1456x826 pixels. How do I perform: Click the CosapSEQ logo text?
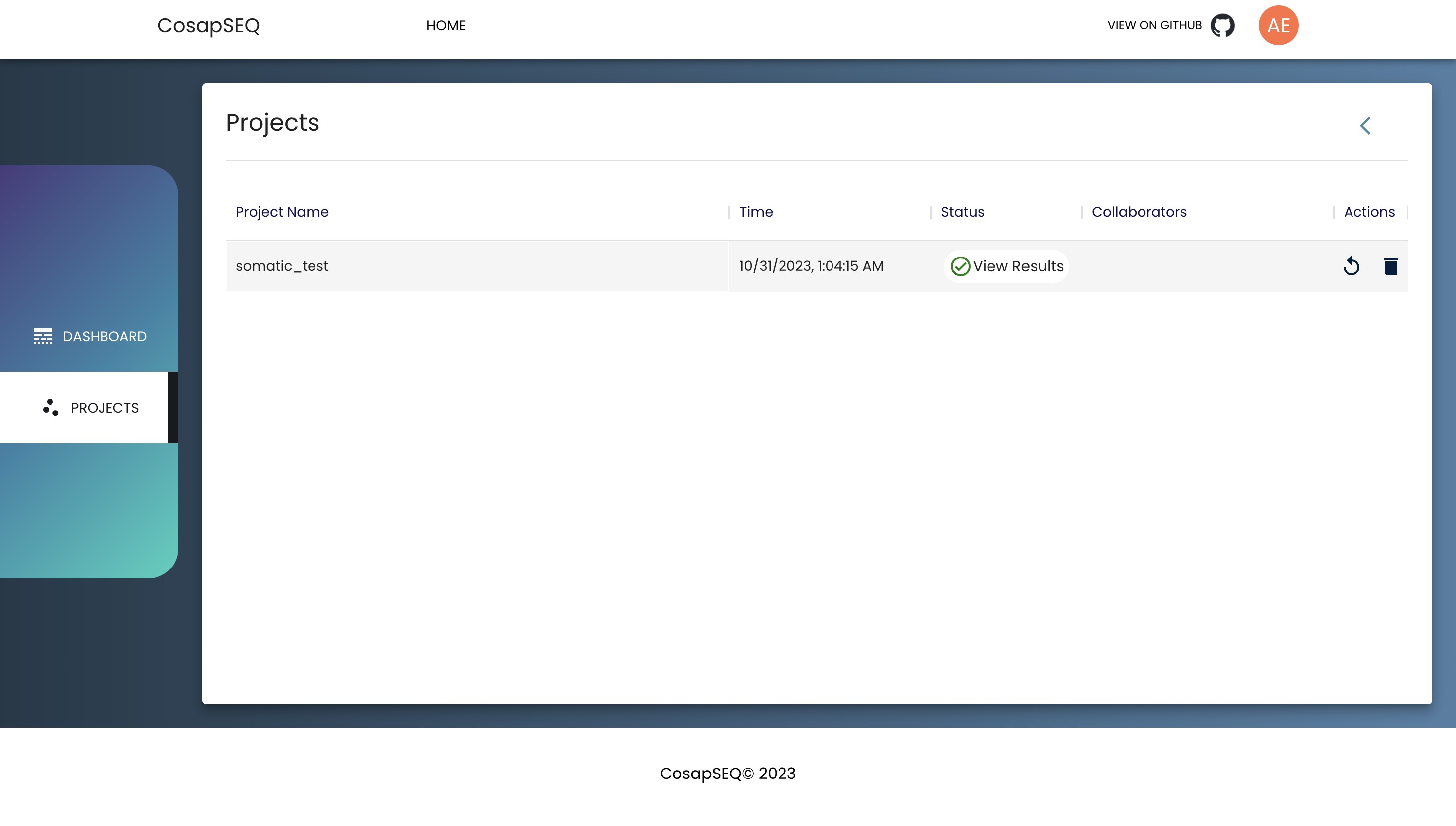pyautogui.click(x=208, y=26)
